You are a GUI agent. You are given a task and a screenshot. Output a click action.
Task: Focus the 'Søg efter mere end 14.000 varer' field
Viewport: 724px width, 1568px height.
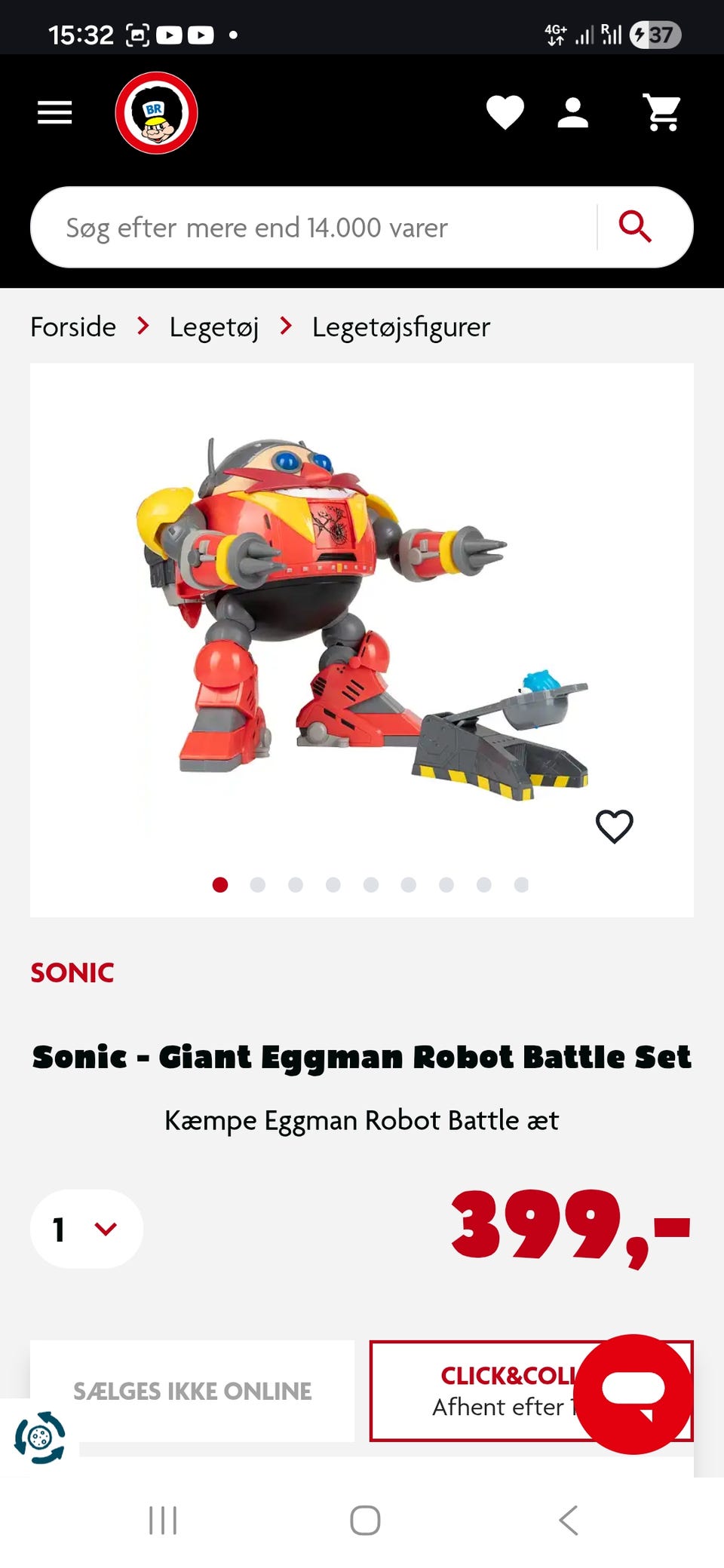(313, 227)
